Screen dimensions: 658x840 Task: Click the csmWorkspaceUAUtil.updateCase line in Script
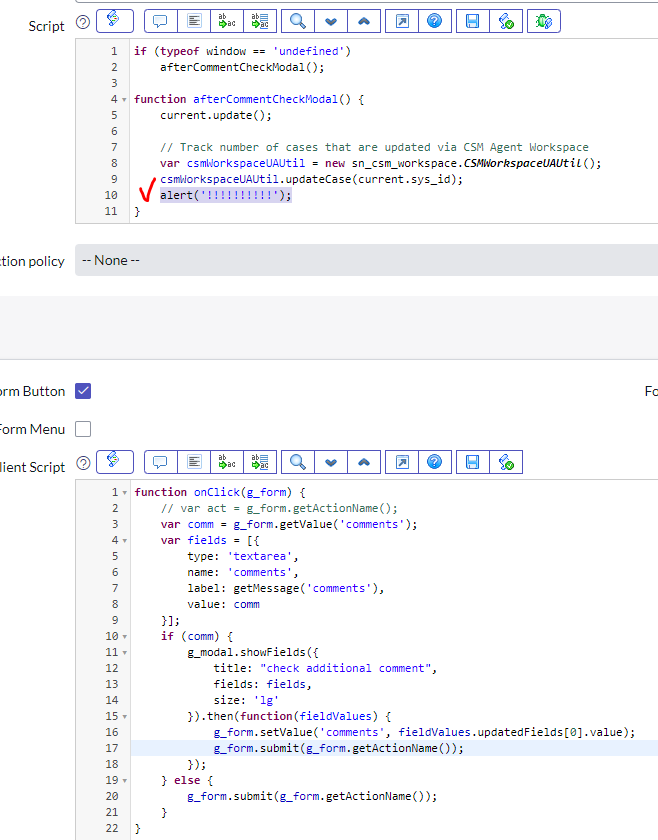311,179
